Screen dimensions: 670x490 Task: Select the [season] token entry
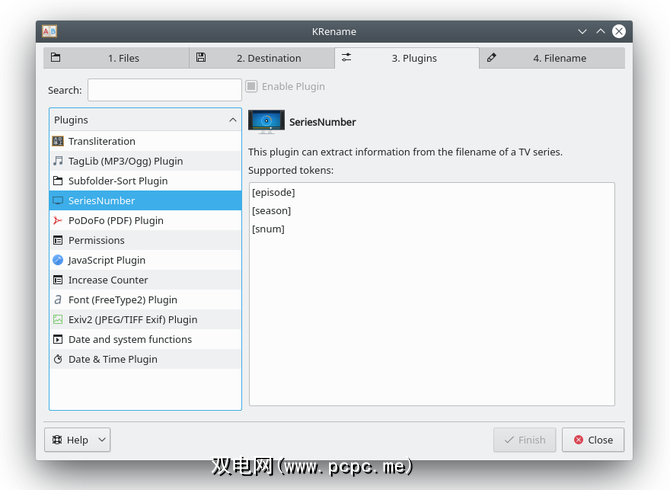coord(271,211)
